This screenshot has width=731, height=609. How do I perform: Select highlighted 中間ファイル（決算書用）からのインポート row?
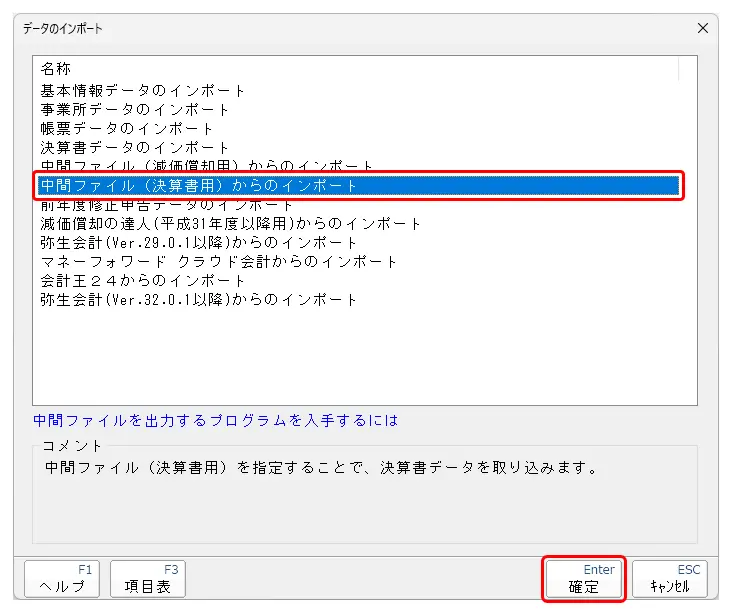point(199,185)
